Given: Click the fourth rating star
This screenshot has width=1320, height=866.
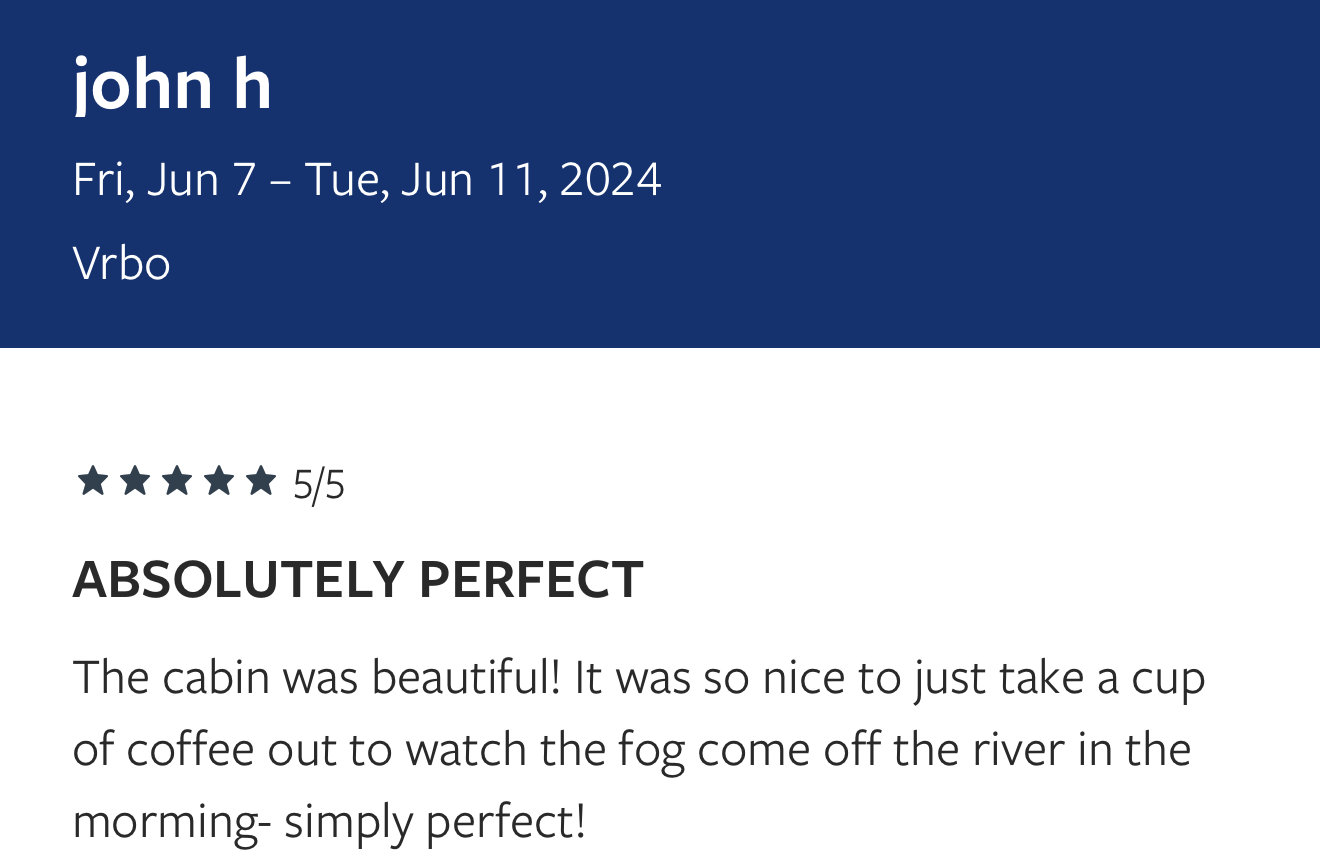Looking at the screenshot, I should tap(218, 481).
